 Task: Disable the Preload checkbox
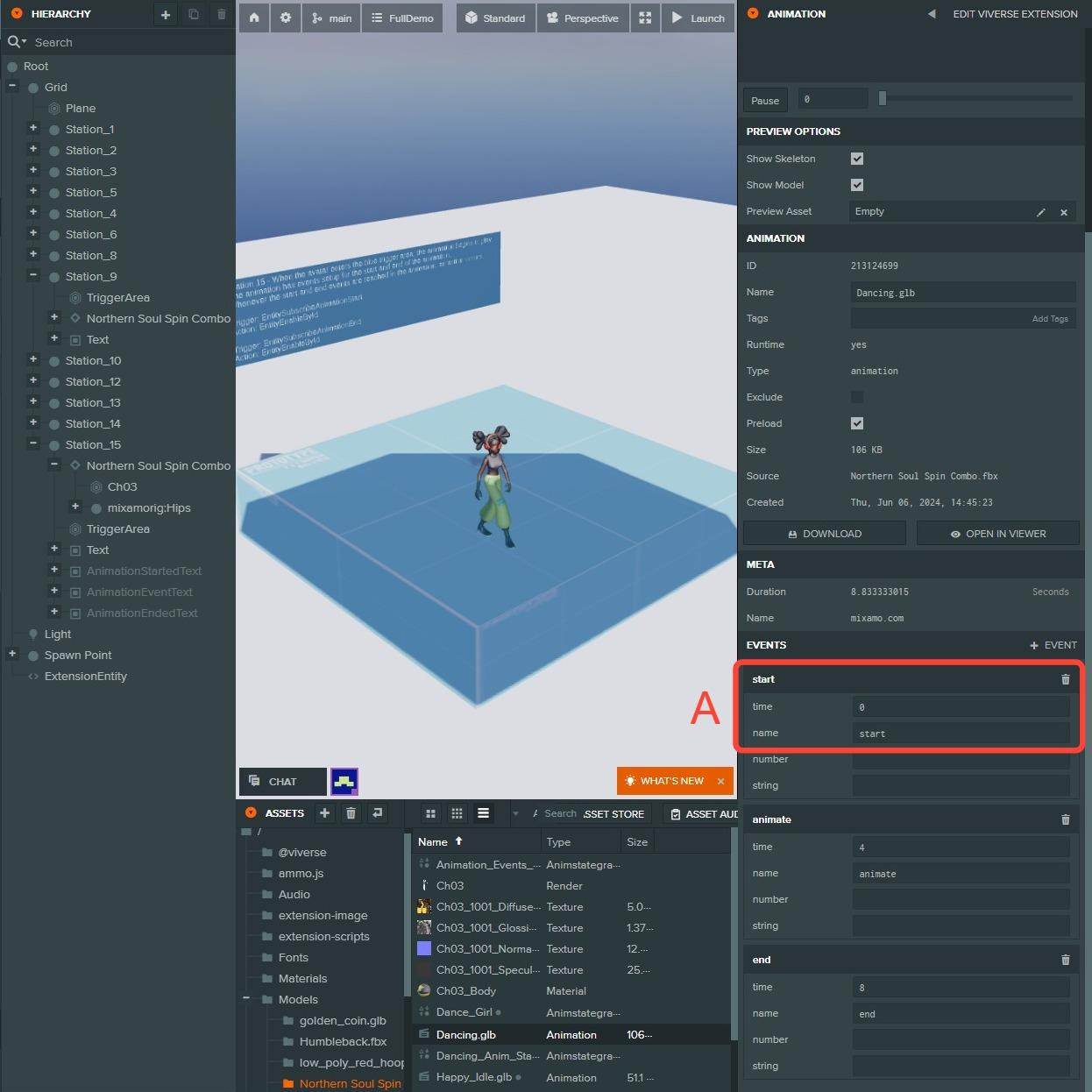(857, 423)
